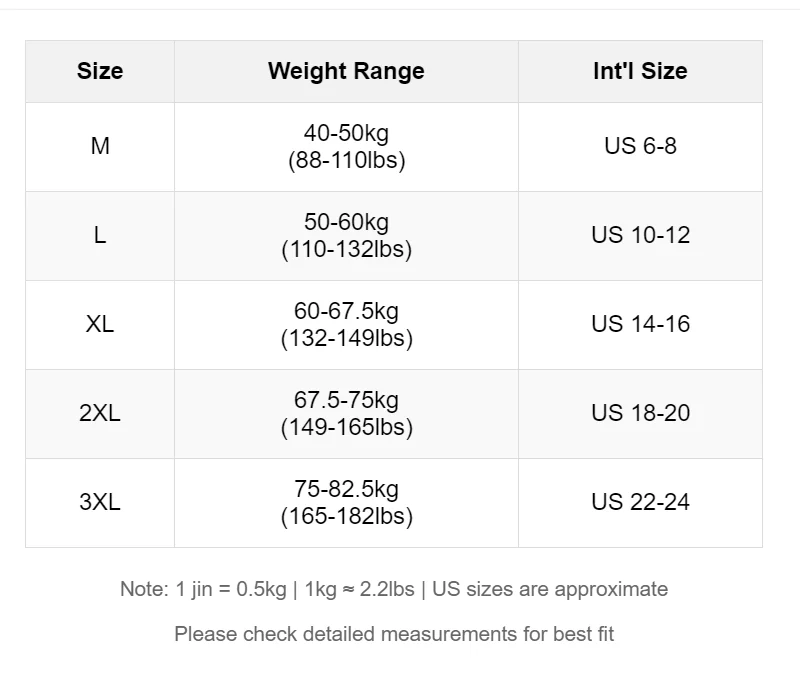Screen dimensions: 800x680
Task: Click the jin conversion note text
Action: [394, 589]
